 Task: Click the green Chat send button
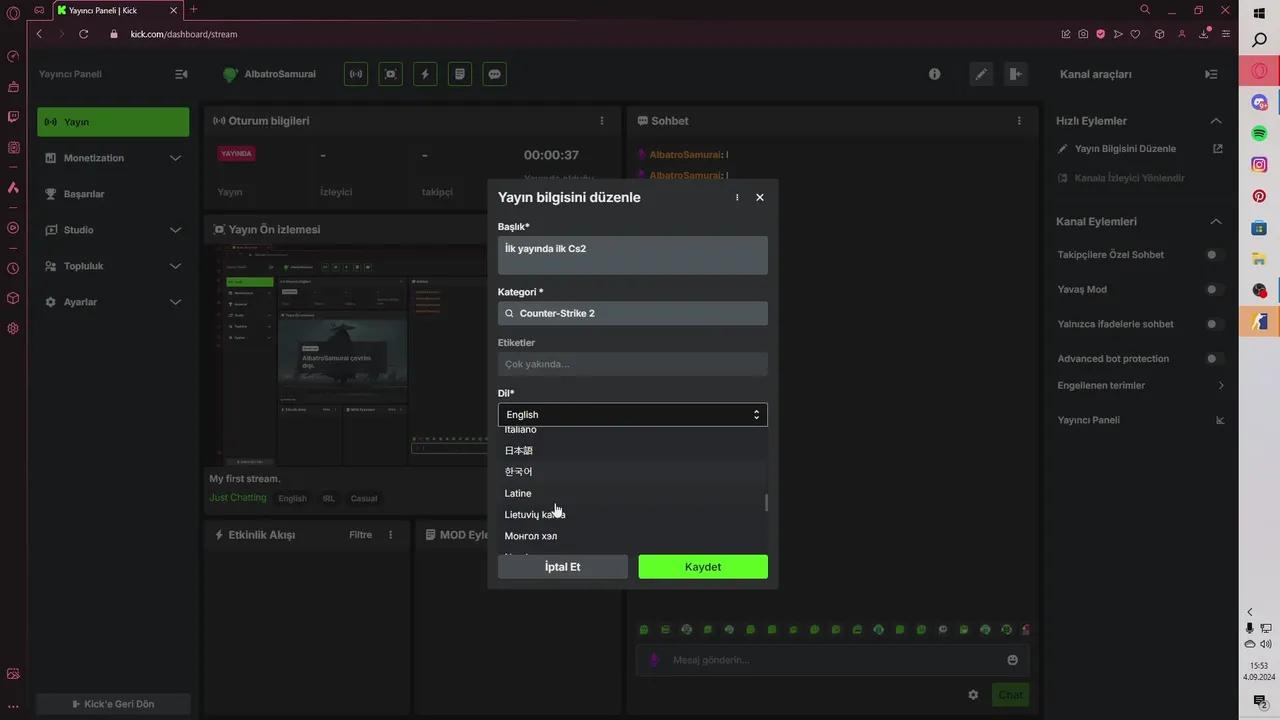(1010, 695)
